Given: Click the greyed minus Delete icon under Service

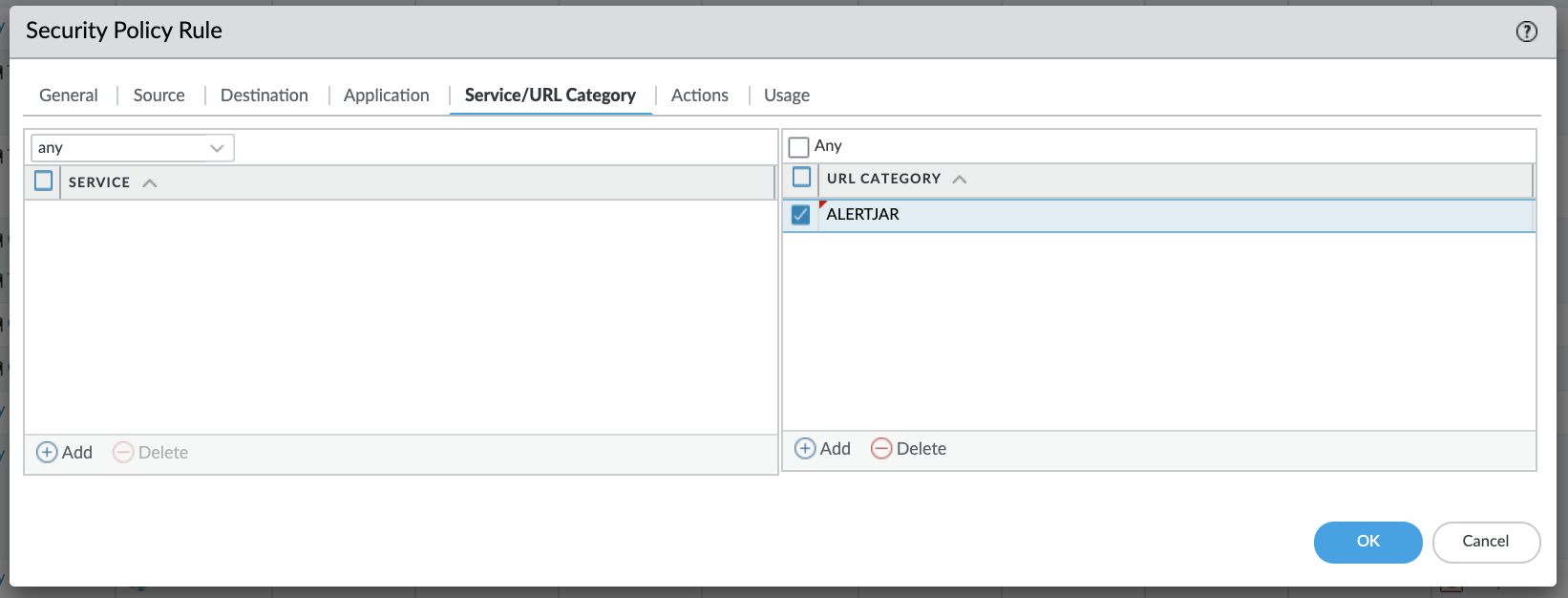Looking at the screenshot, I should [x=123, y=452].
